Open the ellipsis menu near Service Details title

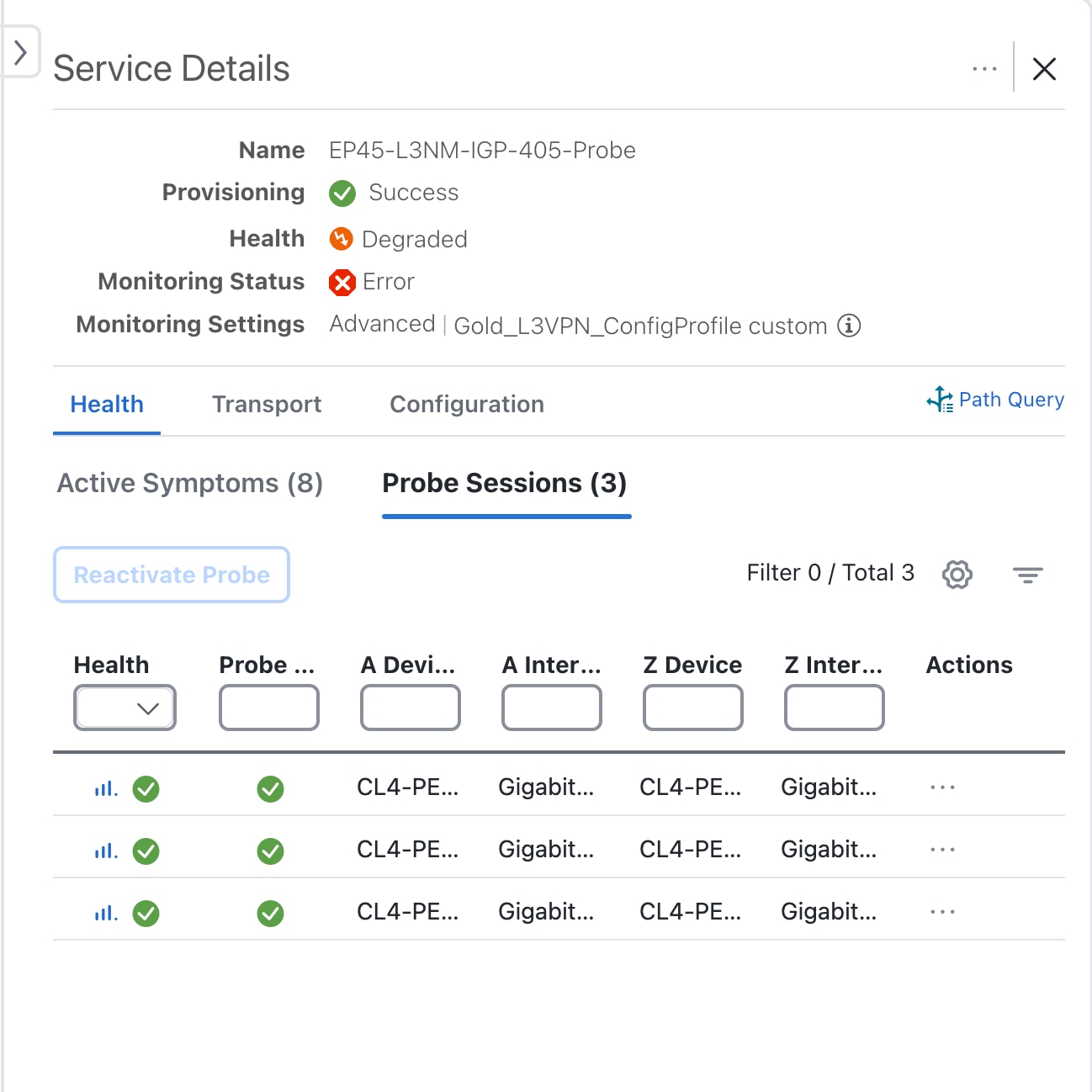(x=983, y=69)
